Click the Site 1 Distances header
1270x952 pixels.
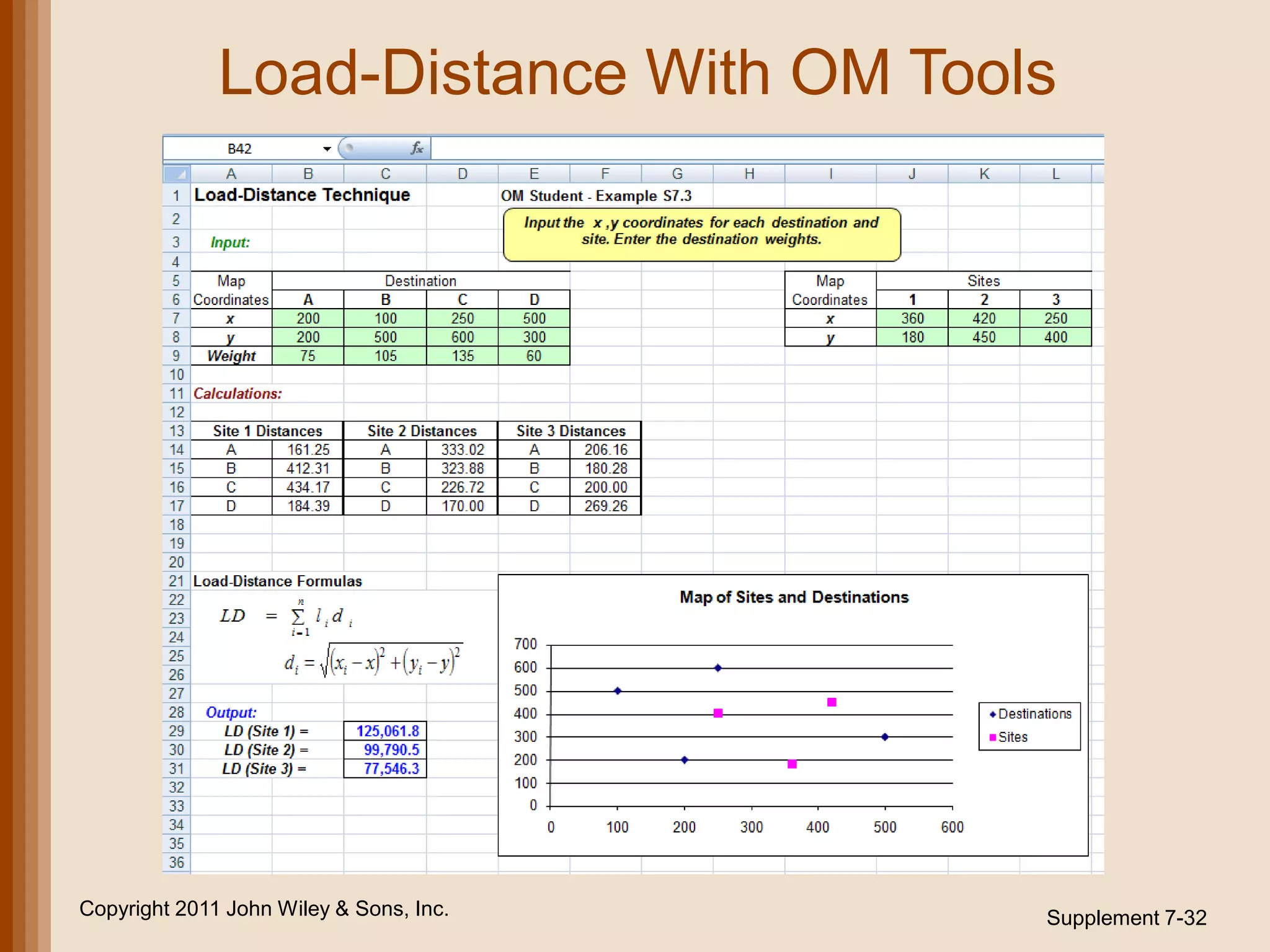point(267,431)
